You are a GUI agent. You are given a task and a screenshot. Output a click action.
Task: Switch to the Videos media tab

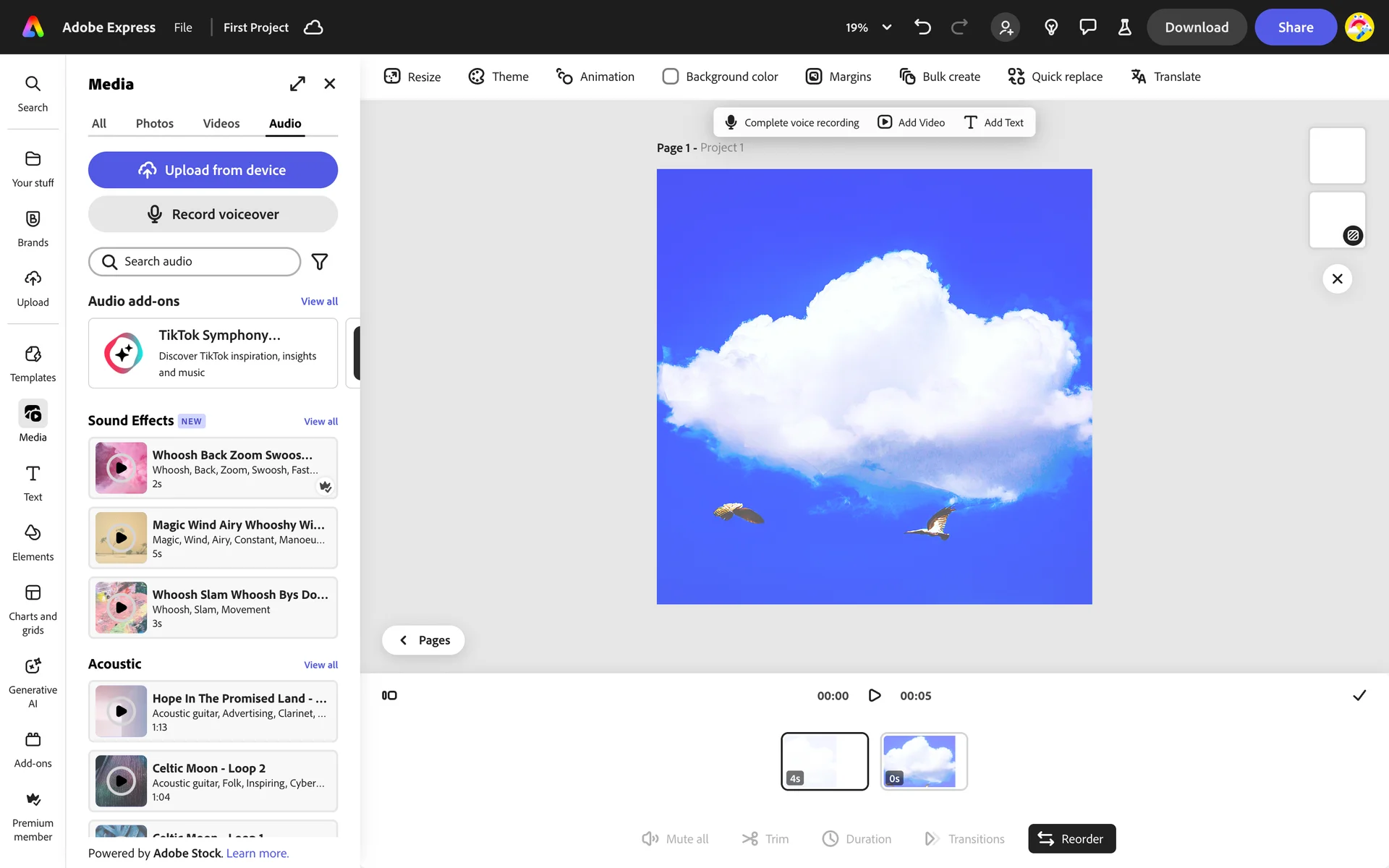[x=221, y=124]
